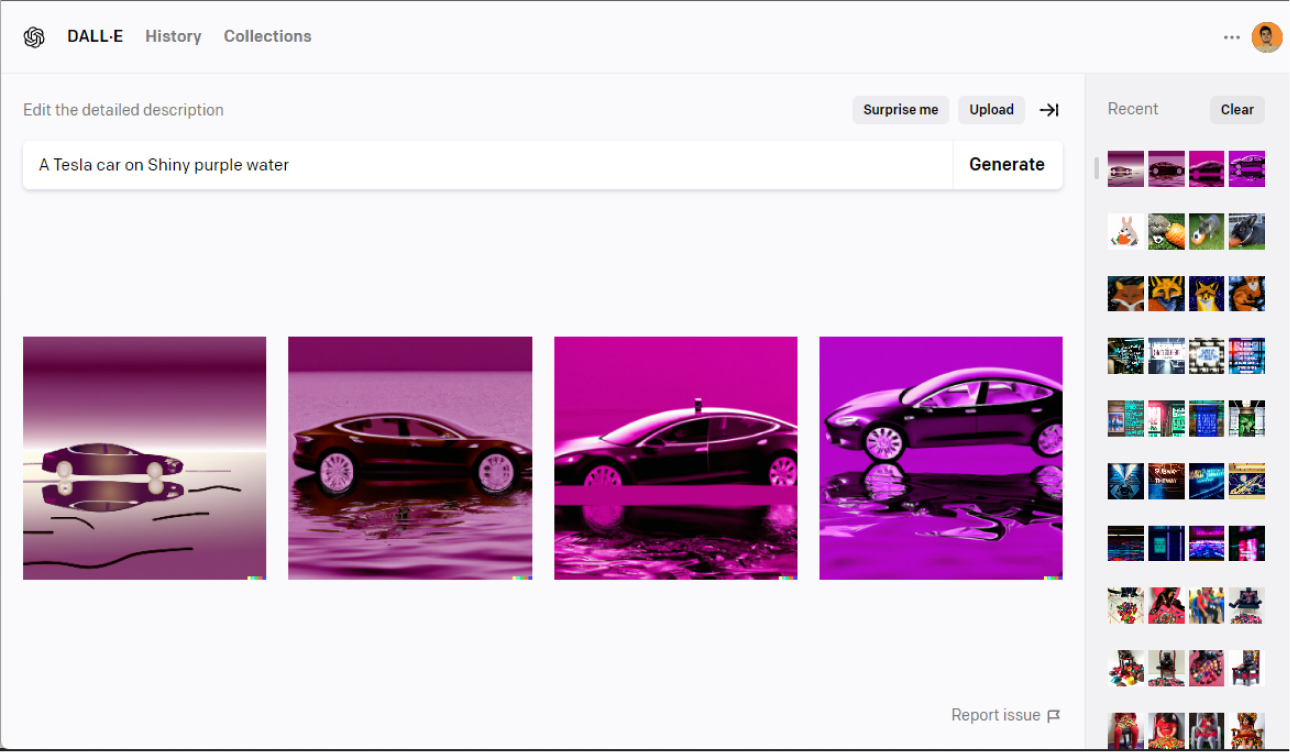Open the user profile avatar

[1267, 37]
